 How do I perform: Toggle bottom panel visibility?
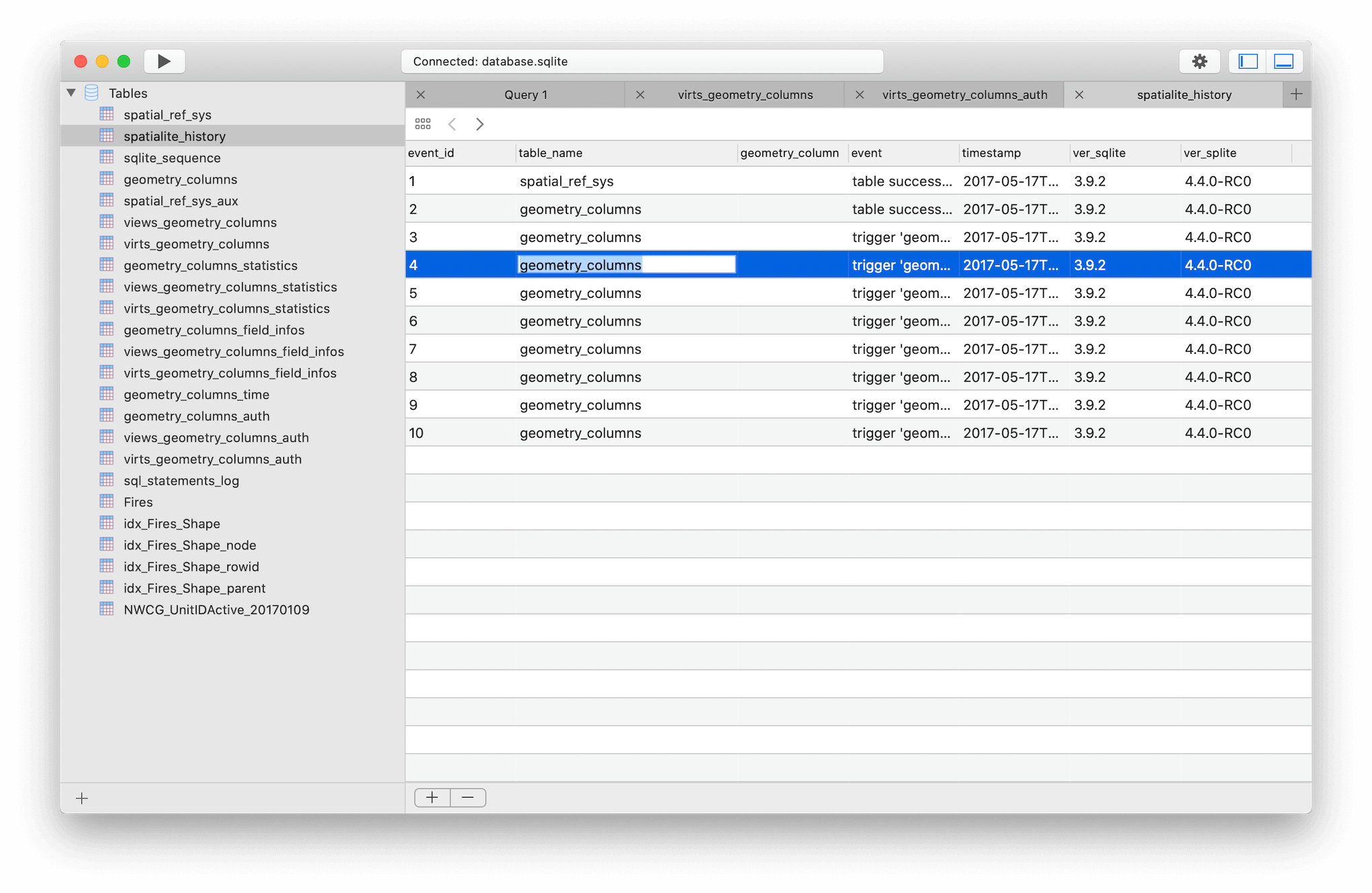(x=1283, y=61)
